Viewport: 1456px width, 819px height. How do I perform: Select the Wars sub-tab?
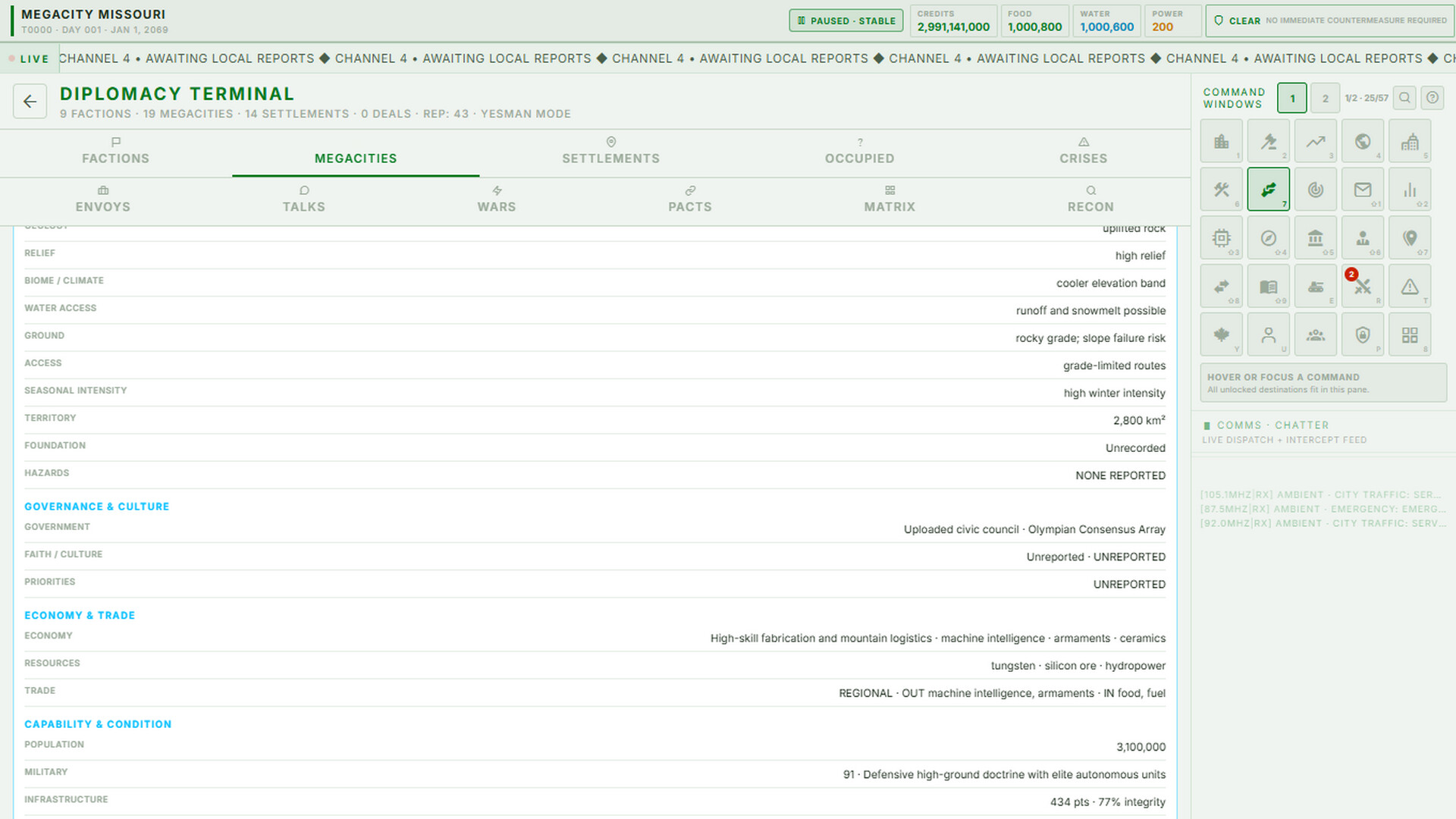(x=497, y=200)
